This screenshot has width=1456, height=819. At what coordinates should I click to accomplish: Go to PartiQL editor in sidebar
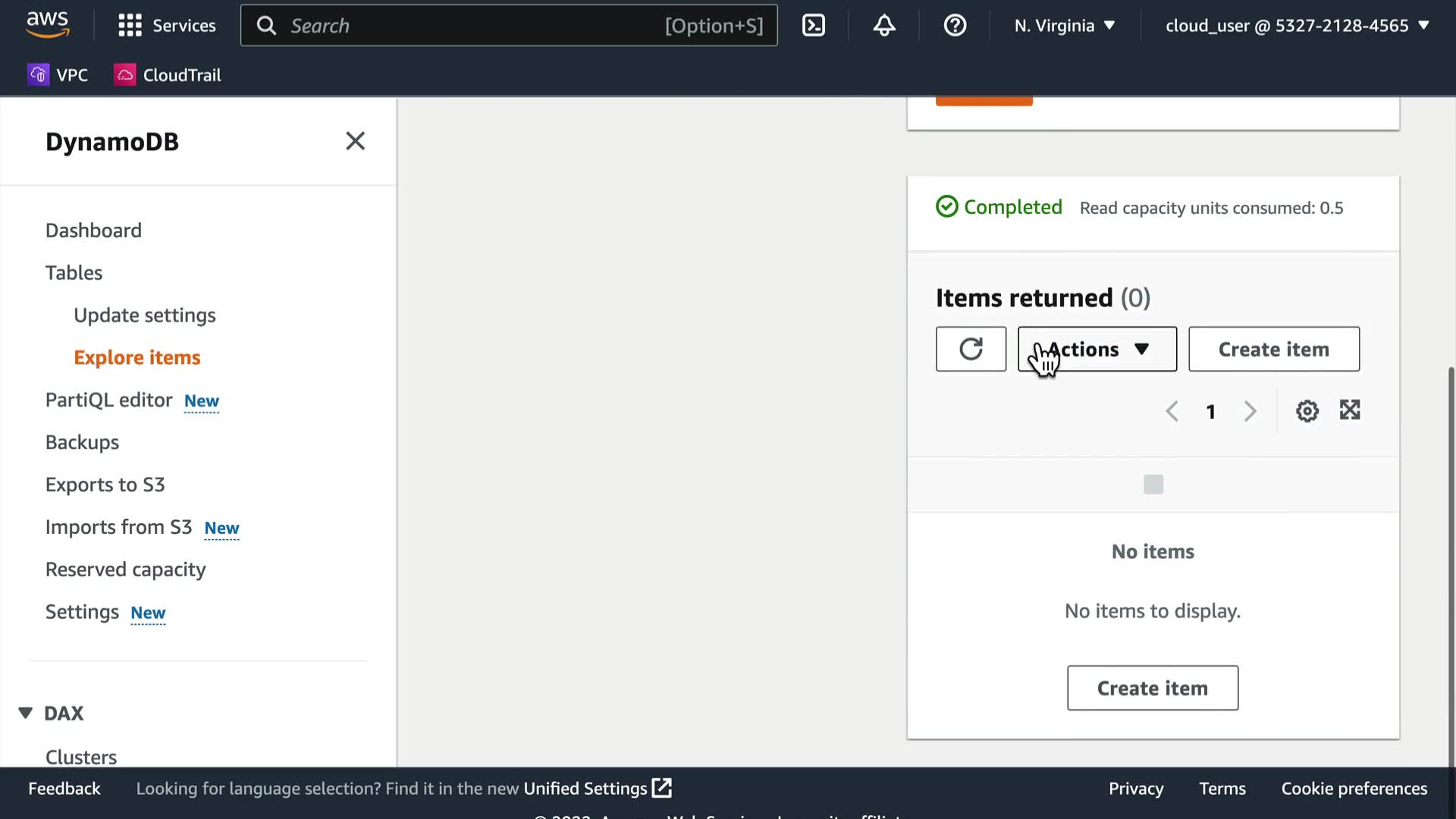pos(109,400)
